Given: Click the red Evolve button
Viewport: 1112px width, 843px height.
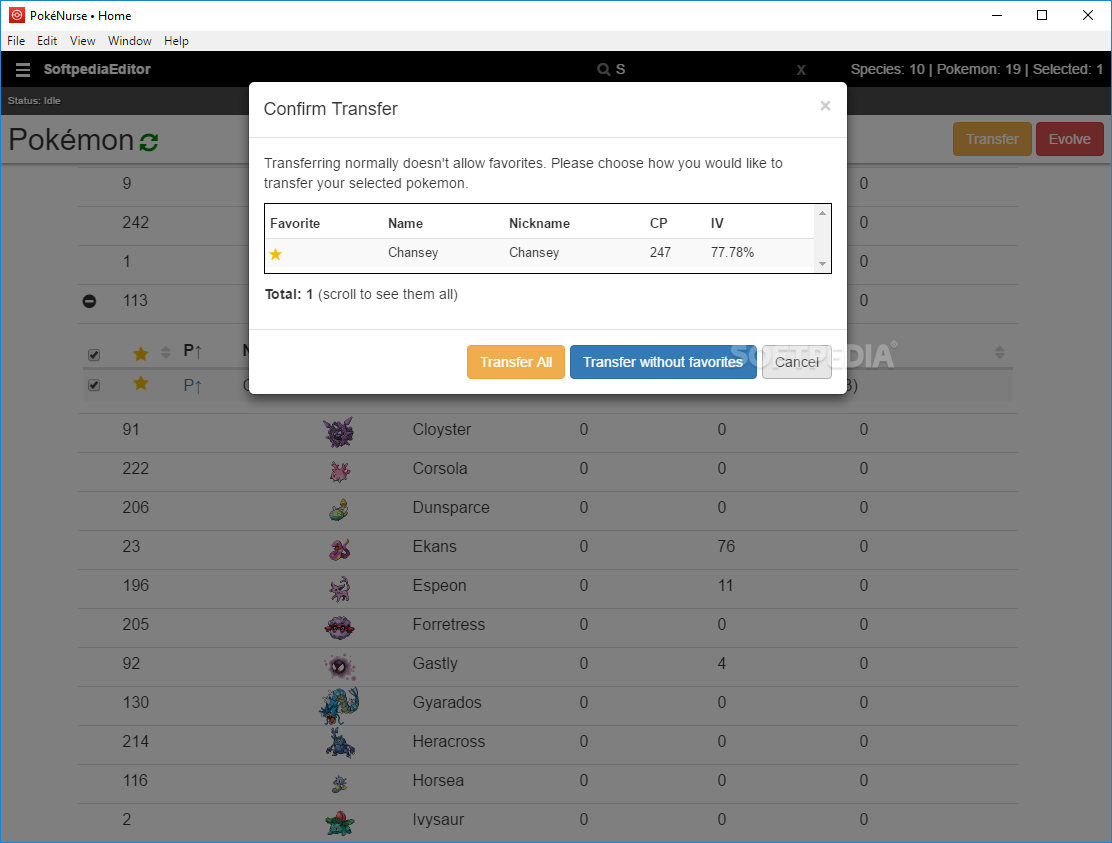Looking at the screenshot, I should tap(1069, 139).
